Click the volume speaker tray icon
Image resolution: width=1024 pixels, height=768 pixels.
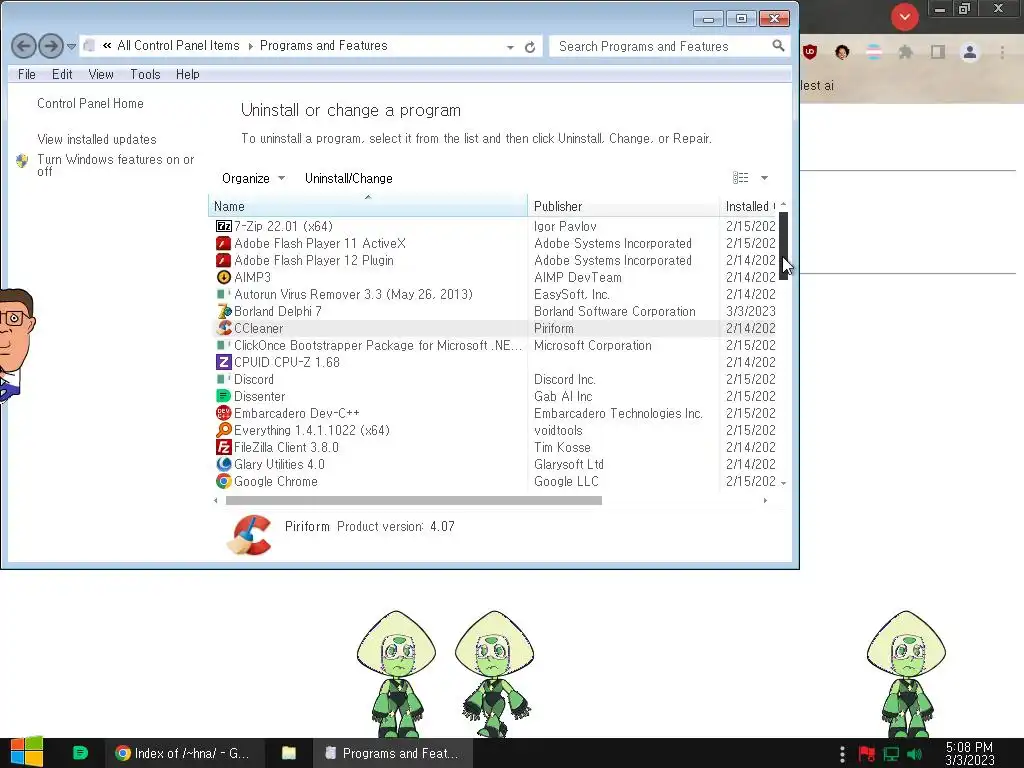(x=915, y=754)
